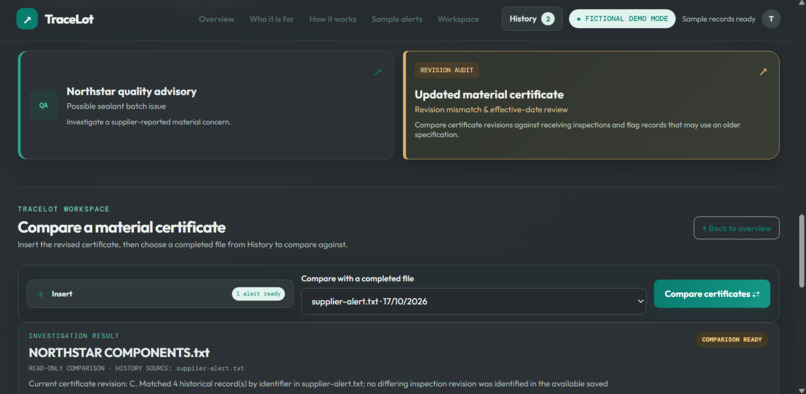Open the Updated material certificate card

[591, 105]
